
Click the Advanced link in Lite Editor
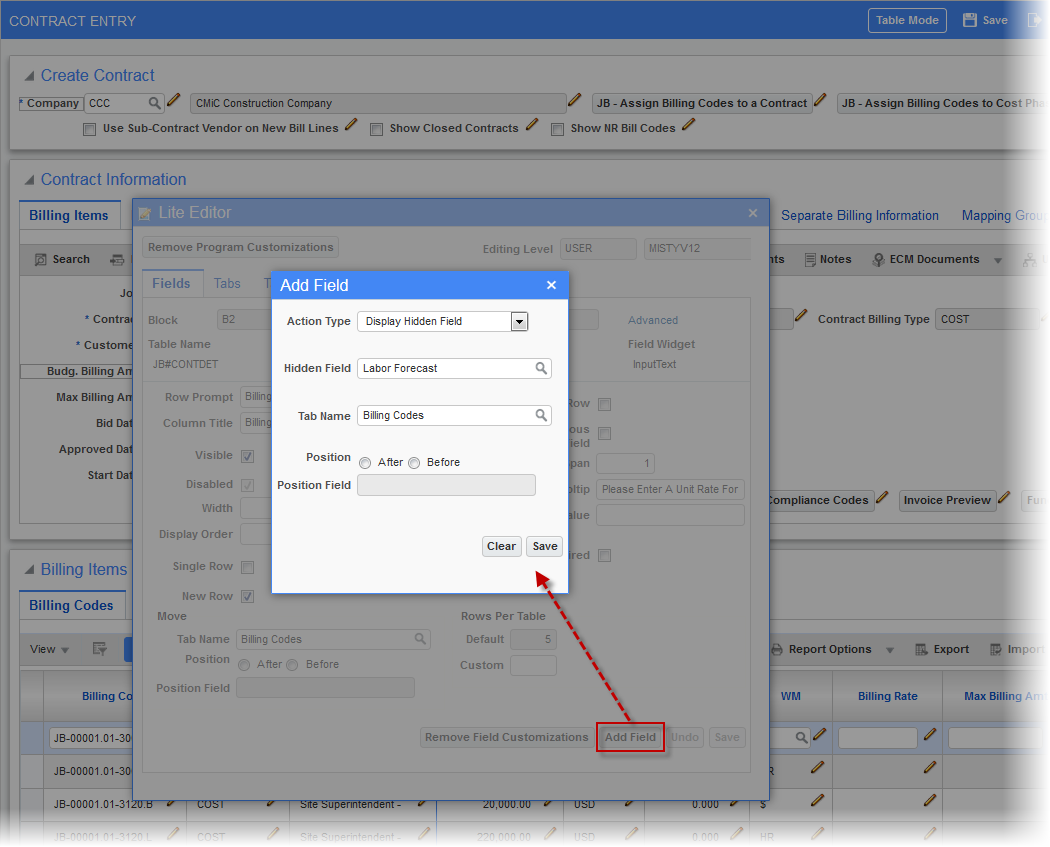click(x=653, y=320)
